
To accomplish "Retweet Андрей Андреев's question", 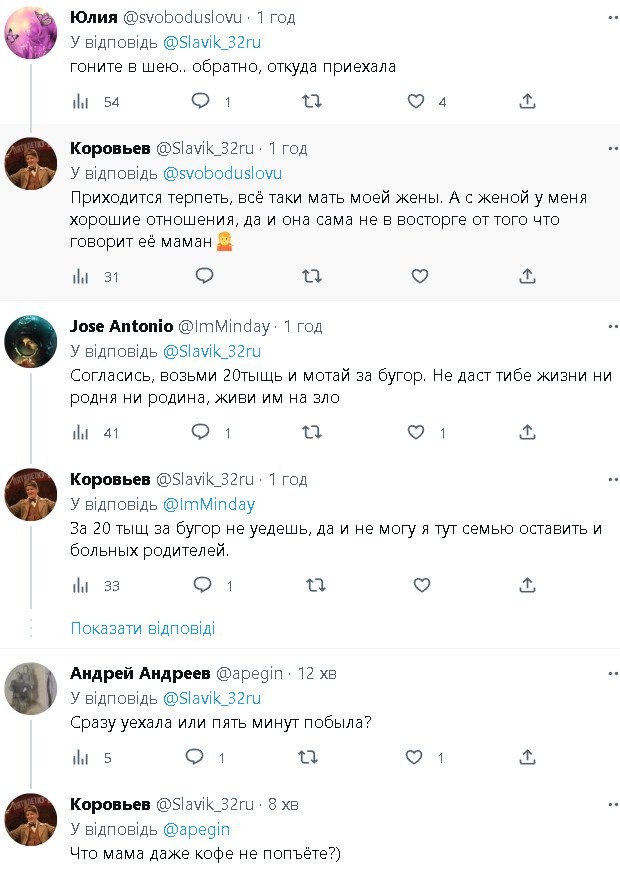I will [x=311, y=758].
